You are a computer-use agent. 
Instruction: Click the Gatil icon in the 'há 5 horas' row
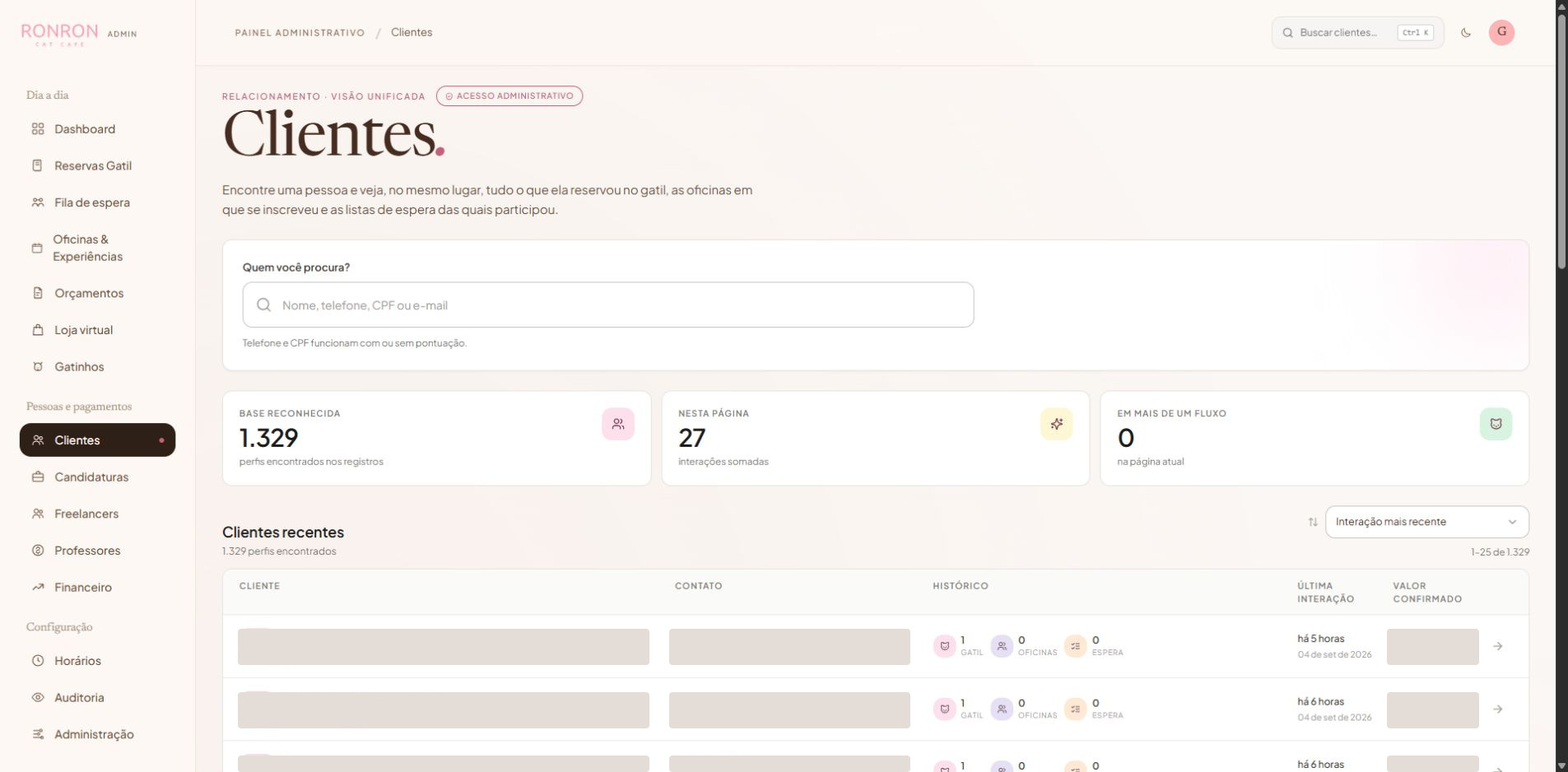click(x=944, y=646)
